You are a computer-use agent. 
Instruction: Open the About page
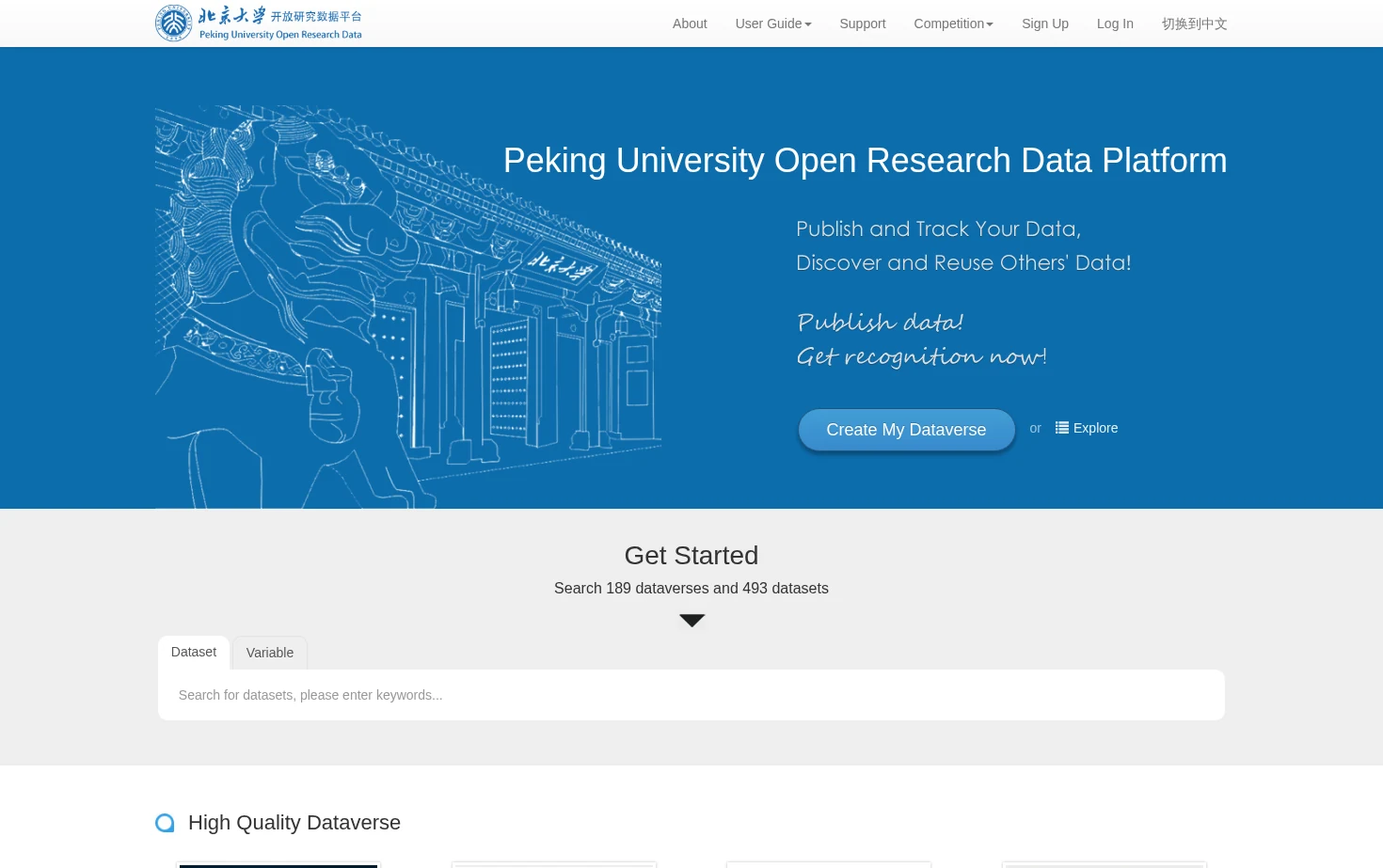click(x=690, y=24)
